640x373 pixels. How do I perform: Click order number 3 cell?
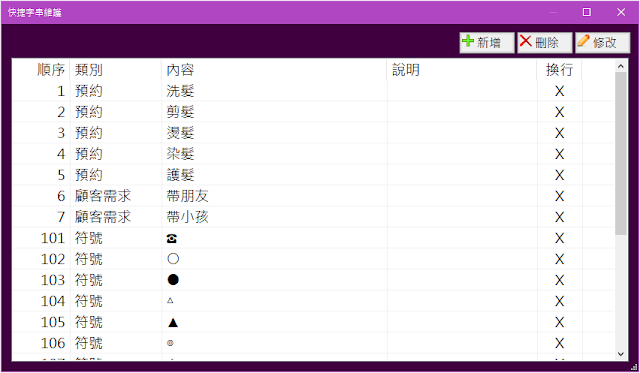point(61,133)
